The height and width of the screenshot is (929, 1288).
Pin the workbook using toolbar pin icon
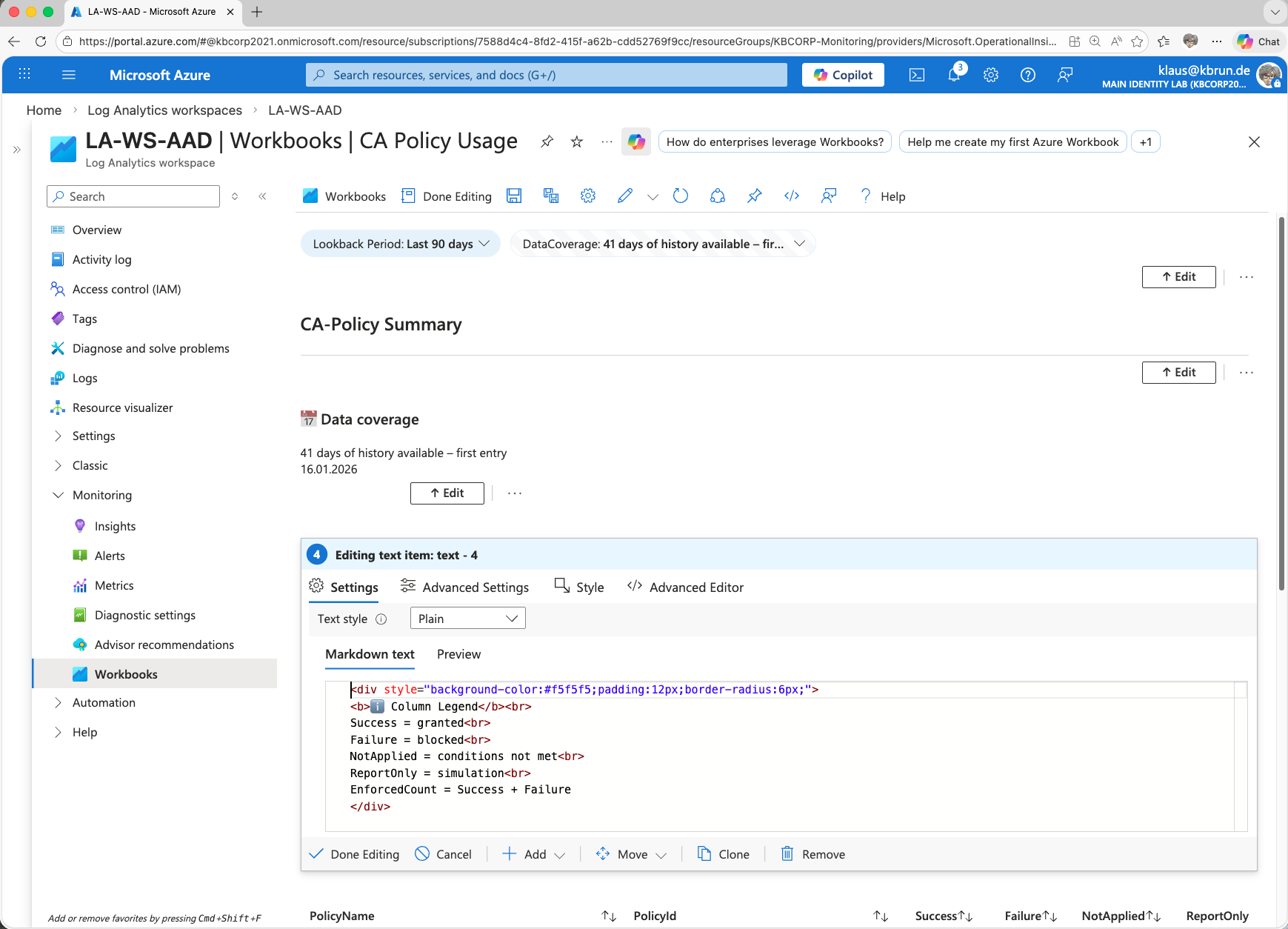[x=755, y=196]
